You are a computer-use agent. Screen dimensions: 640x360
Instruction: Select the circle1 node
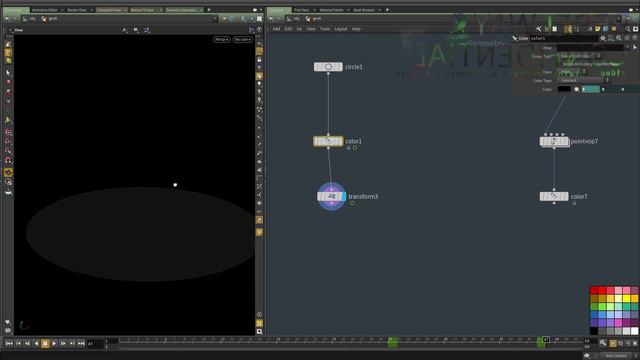(328, 67)
